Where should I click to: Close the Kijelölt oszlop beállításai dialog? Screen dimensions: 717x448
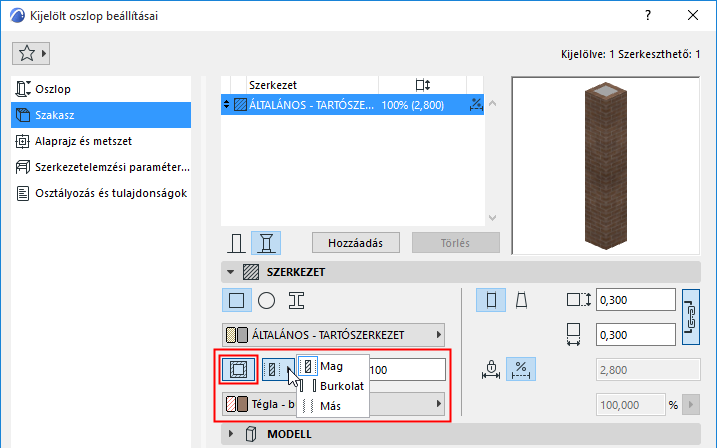click(x=693, y=15)
